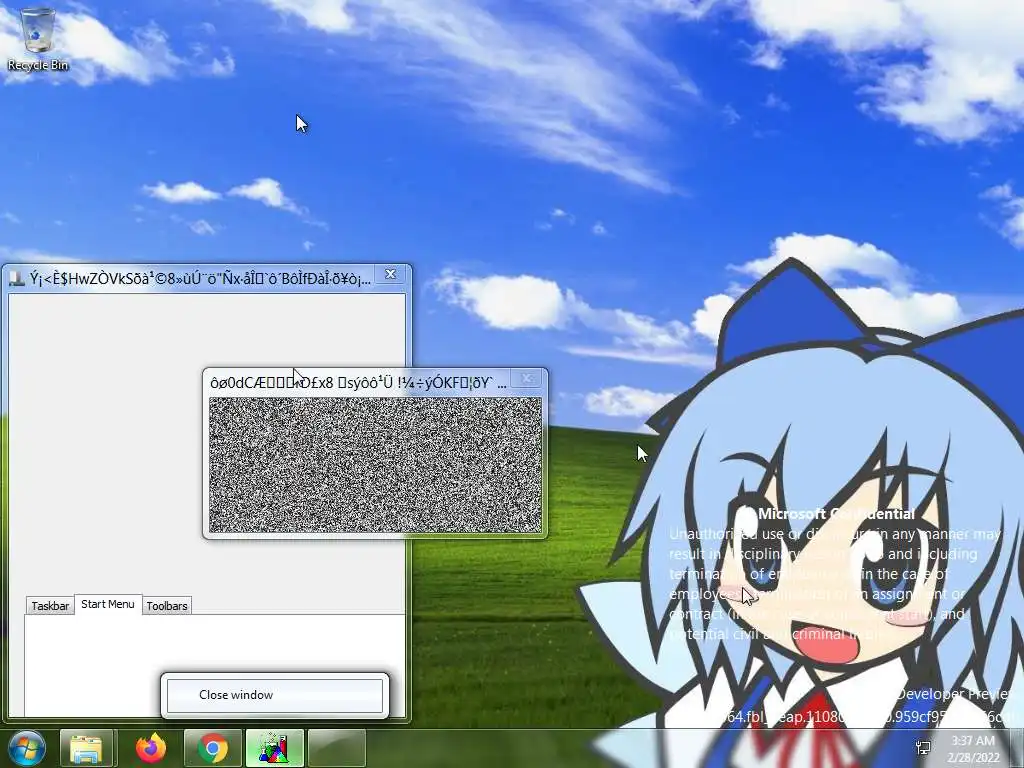Close the garbled-title properties window

coord(391,274)
